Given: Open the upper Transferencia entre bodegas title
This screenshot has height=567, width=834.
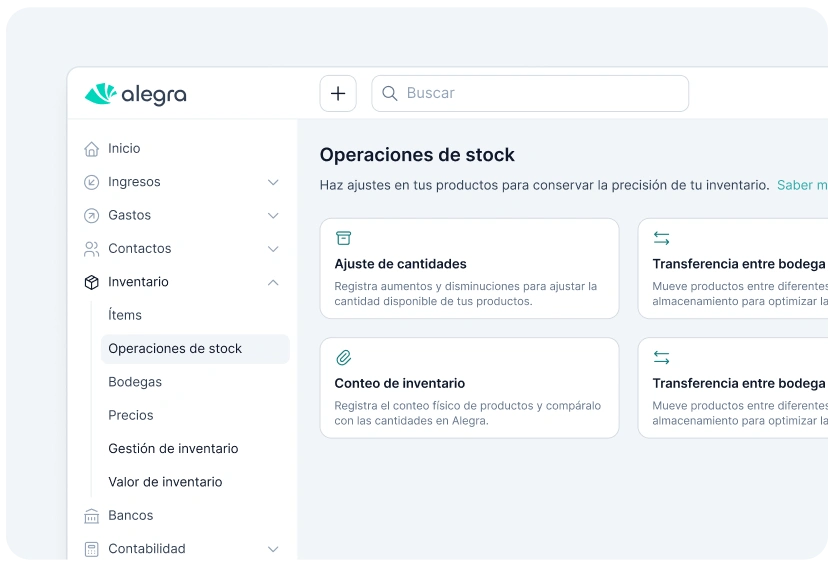Looking at the screenshot, I should tap(739, 264).
